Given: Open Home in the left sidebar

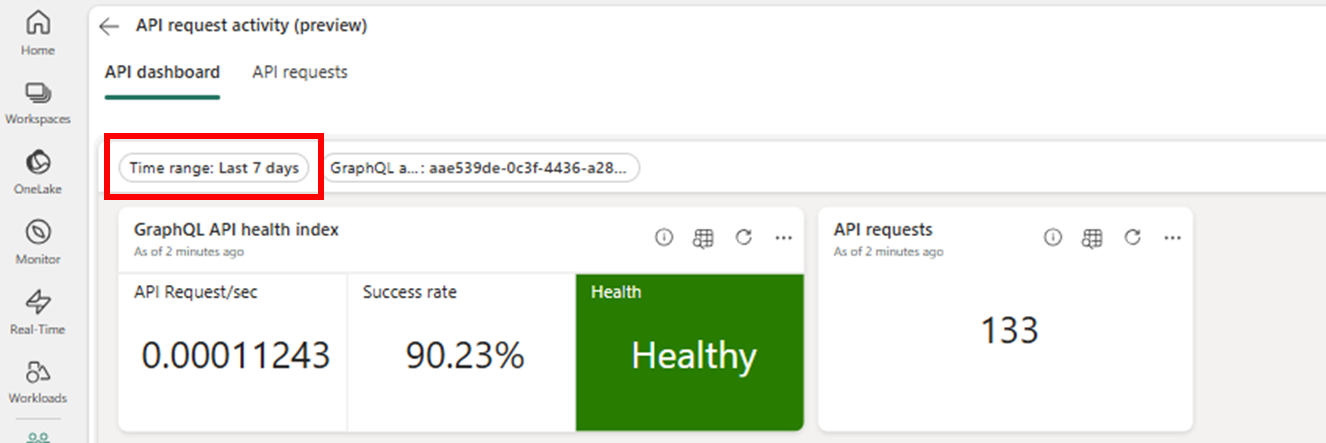Looking at the screenshot, I should point(38,32).
